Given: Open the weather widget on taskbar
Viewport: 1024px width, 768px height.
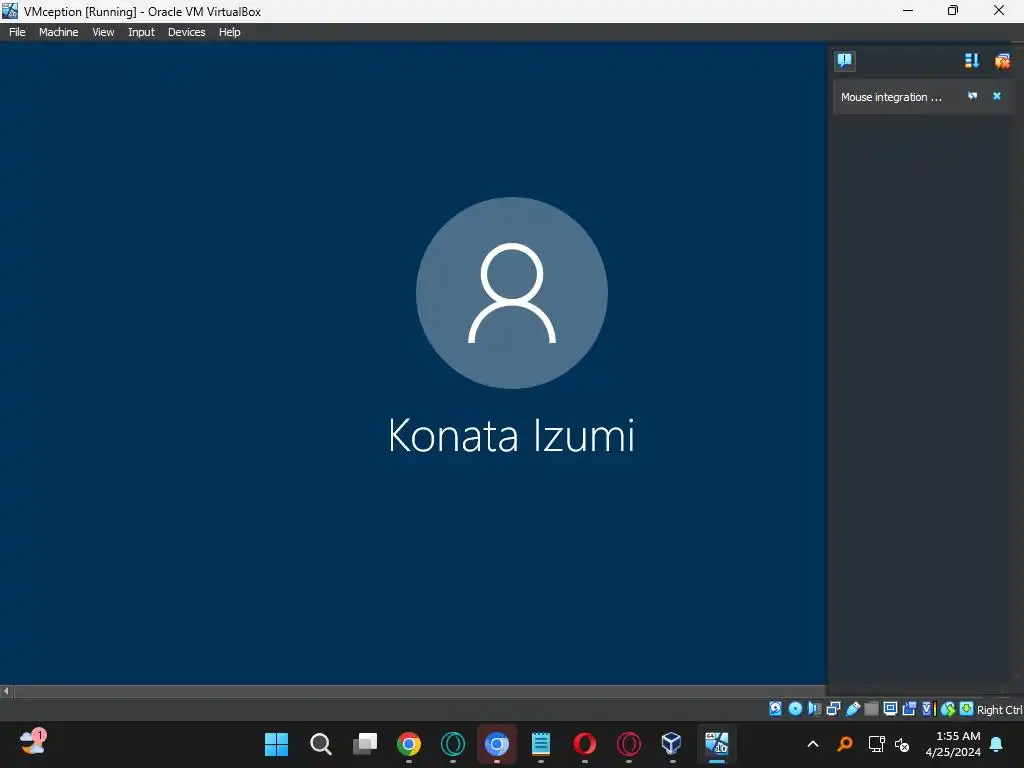Looking at the screenshot, I should click(32, 743).
